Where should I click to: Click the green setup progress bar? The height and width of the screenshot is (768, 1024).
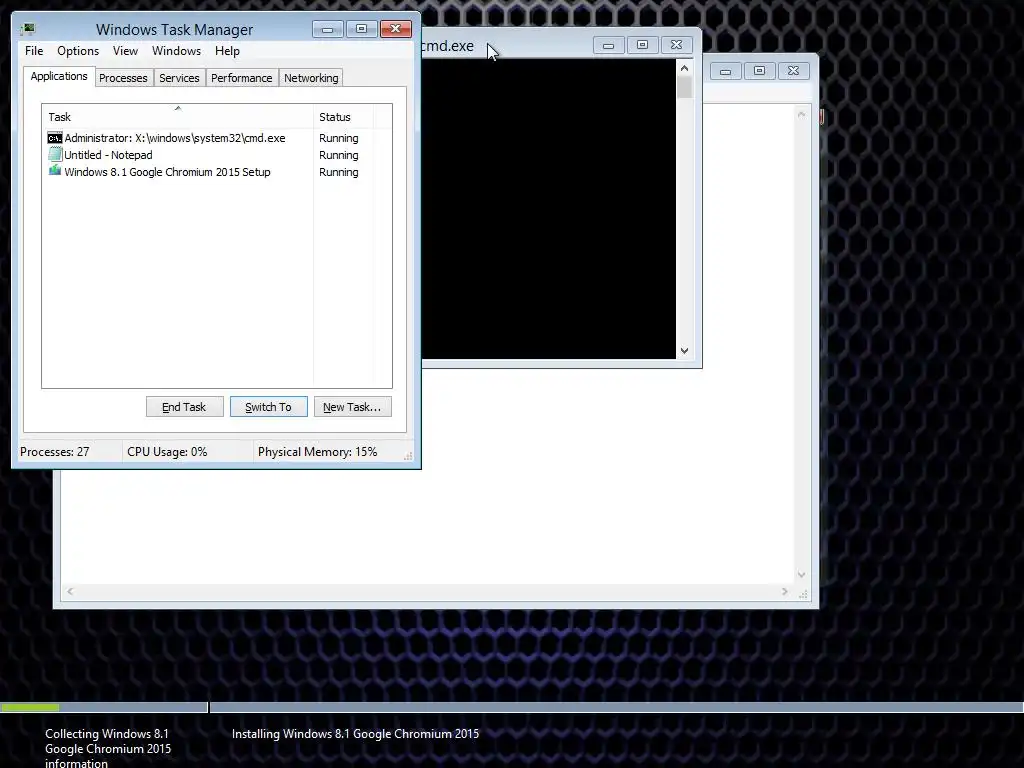30,707
